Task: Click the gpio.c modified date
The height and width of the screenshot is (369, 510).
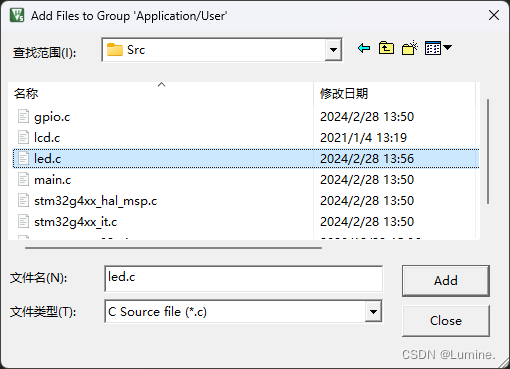Action: click(x=367, y=117)
